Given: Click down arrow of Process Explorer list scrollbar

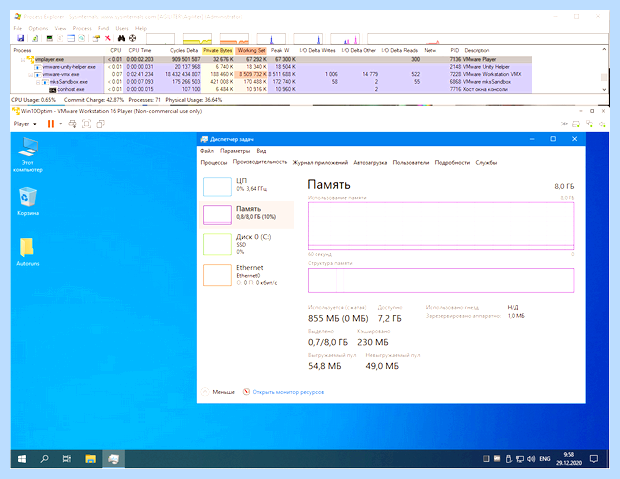Looking at the screenshot, I should pos(604,90).
